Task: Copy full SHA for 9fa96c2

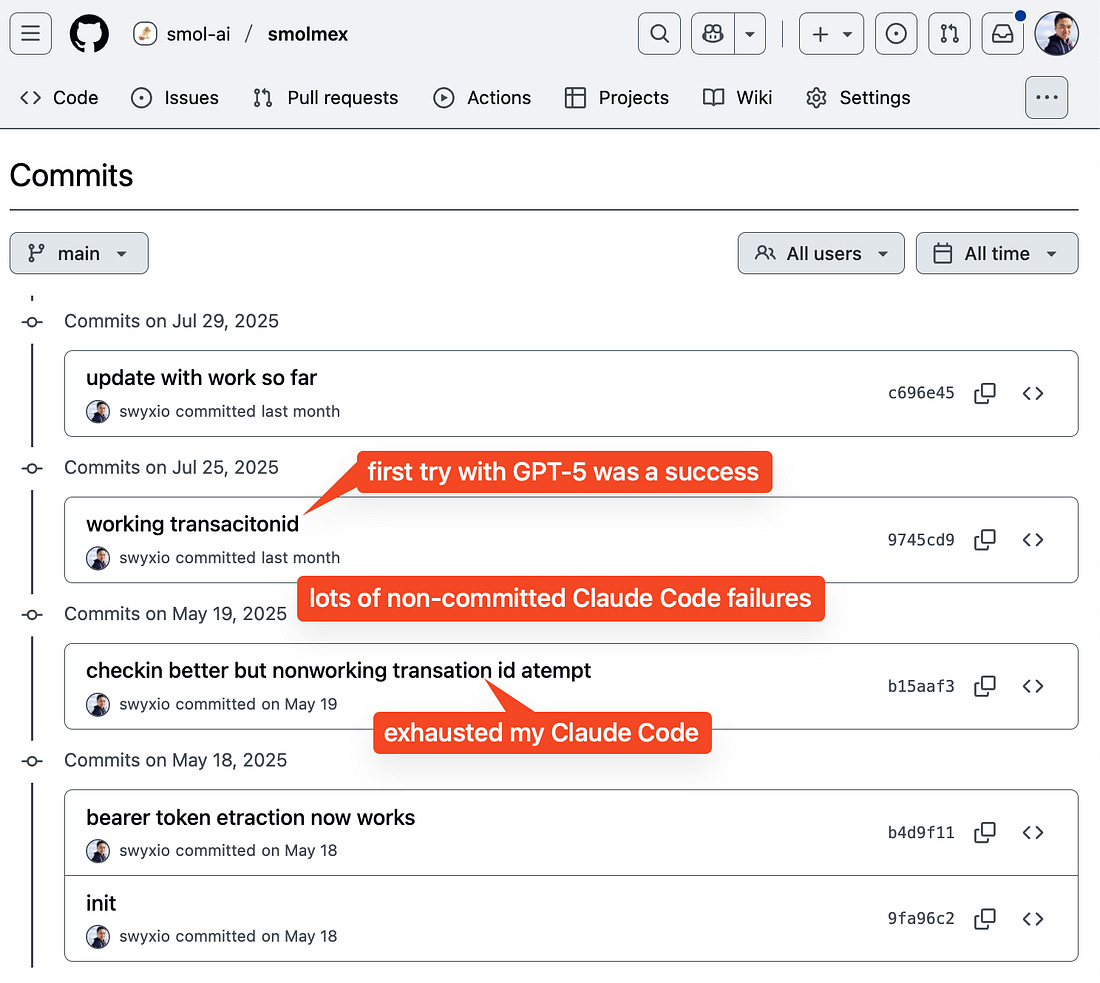Action: click(985, 919)
